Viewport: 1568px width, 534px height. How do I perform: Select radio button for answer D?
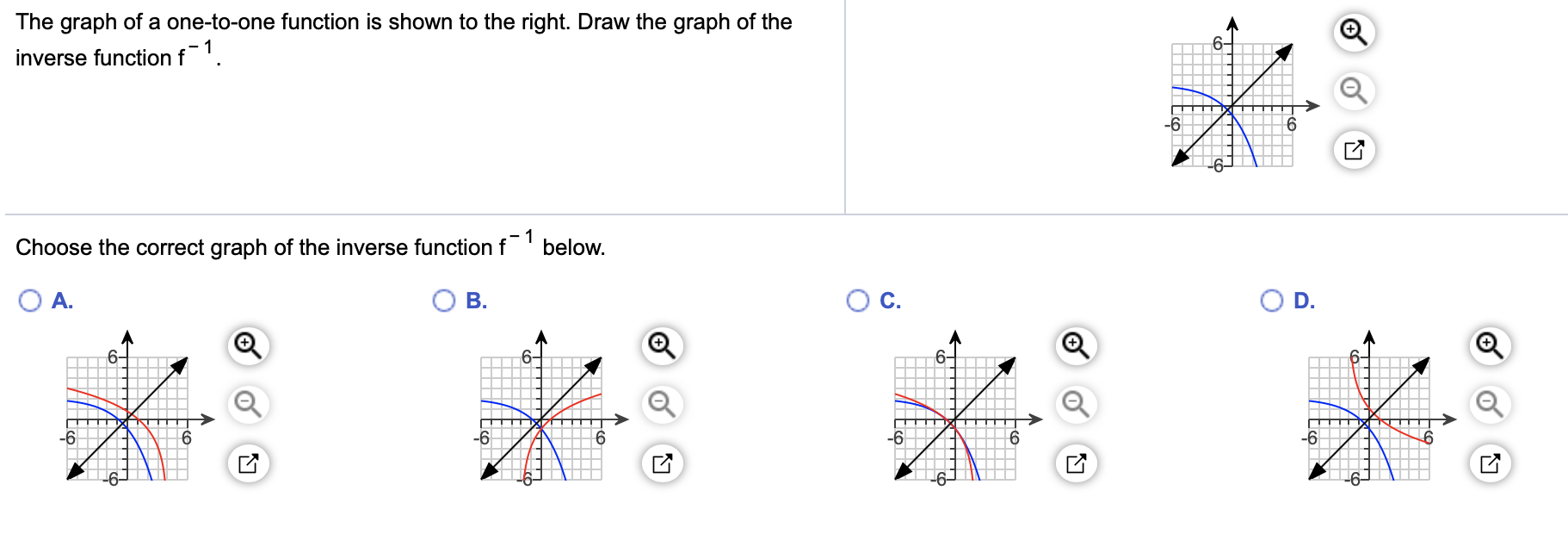(1271, 301)
